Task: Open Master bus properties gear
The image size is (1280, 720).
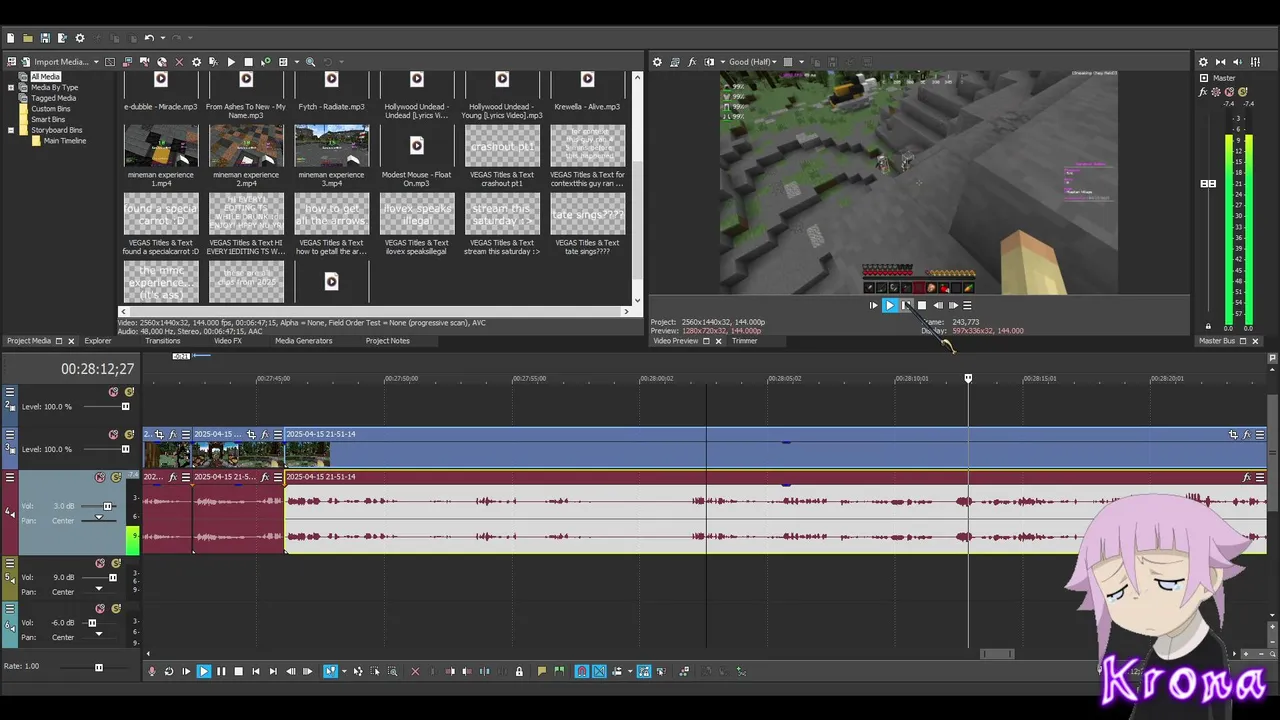Action: [1203, 62]
